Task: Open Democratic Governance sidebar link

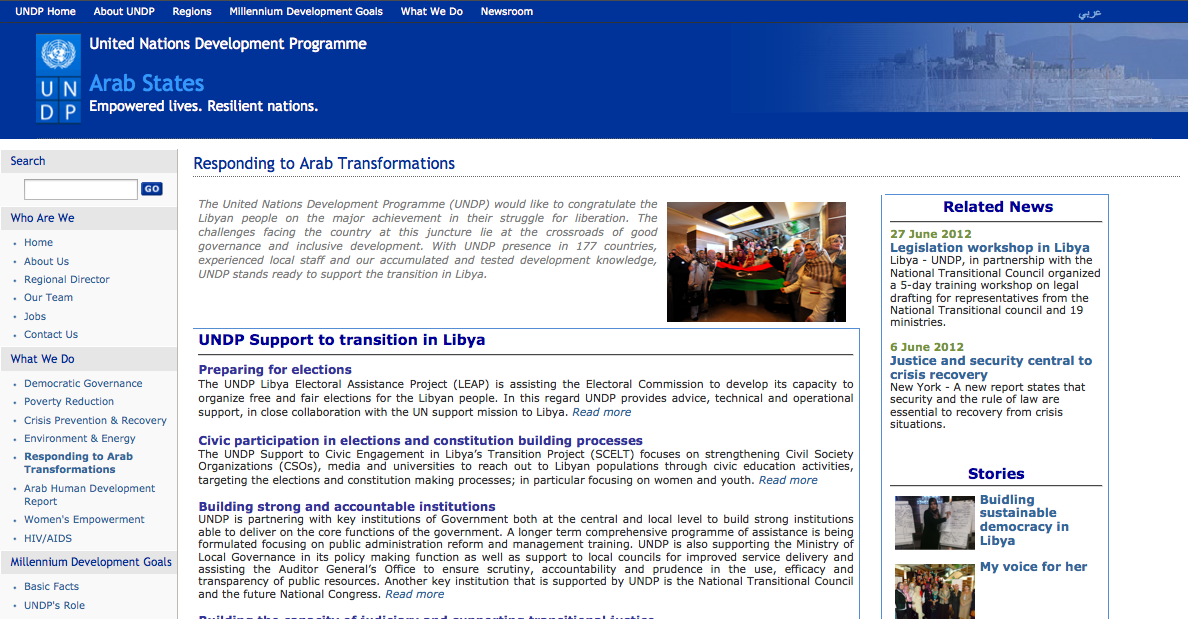Action: pos(83,383)
